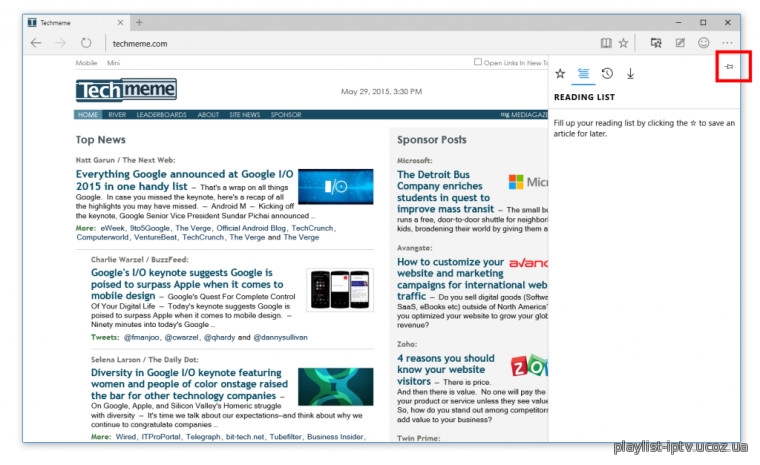Add page to favorites star in toolbar
760x465 pixels.
[623, 43]
